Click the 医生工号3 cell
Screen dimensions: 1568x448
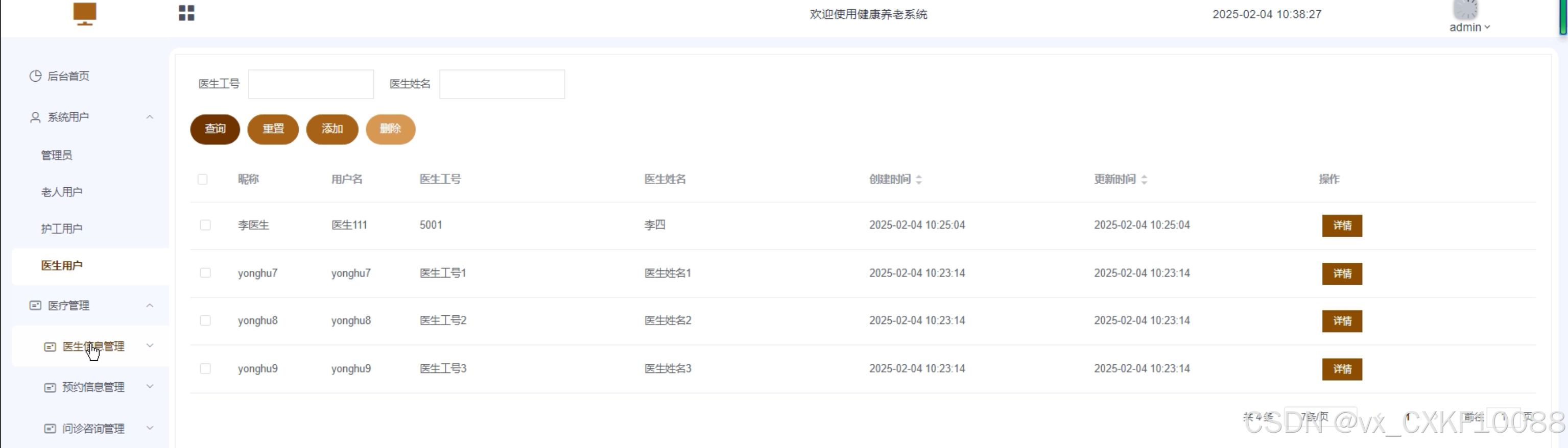pos(443,368)
